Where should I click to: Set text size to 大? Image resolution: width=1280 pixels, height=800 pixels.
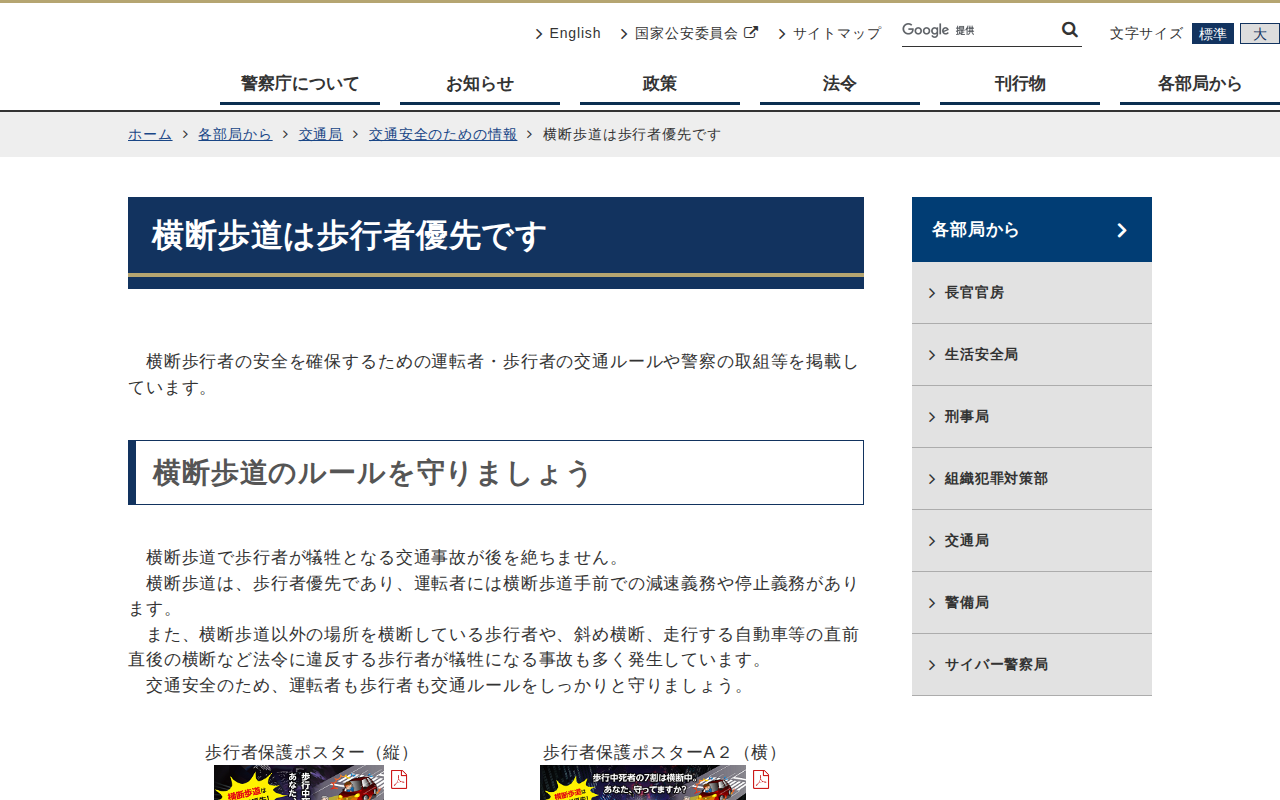1260,34
